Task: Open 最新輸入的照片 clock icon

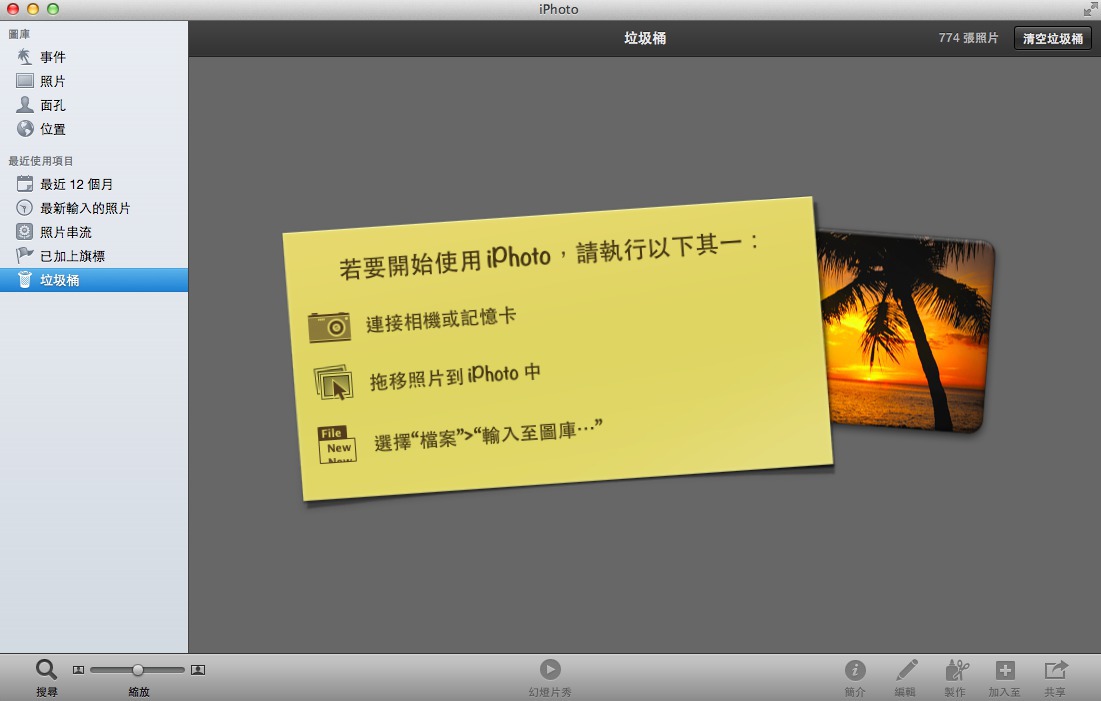Action: (x=25, y=208)
